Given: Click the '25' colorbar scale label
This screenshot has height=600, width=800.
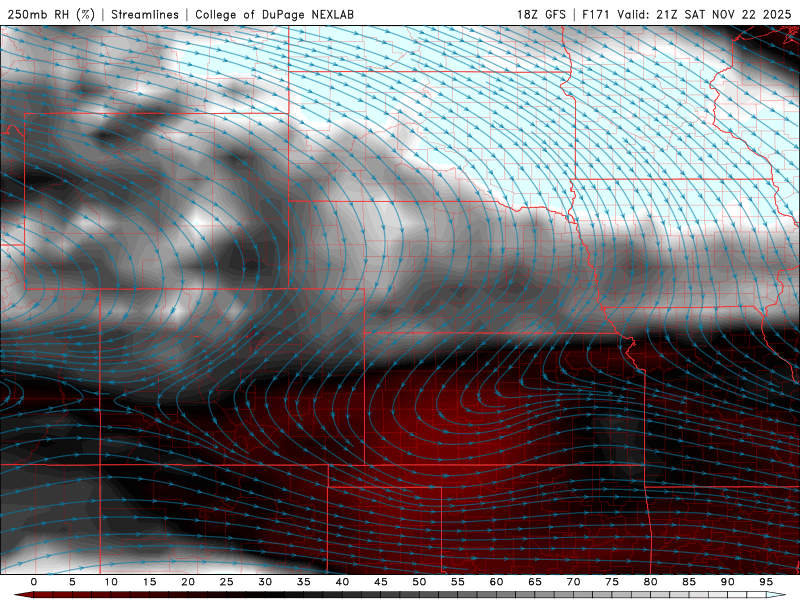Looking at the screenshot, I should pyautogui.click(x=227, y=582).
